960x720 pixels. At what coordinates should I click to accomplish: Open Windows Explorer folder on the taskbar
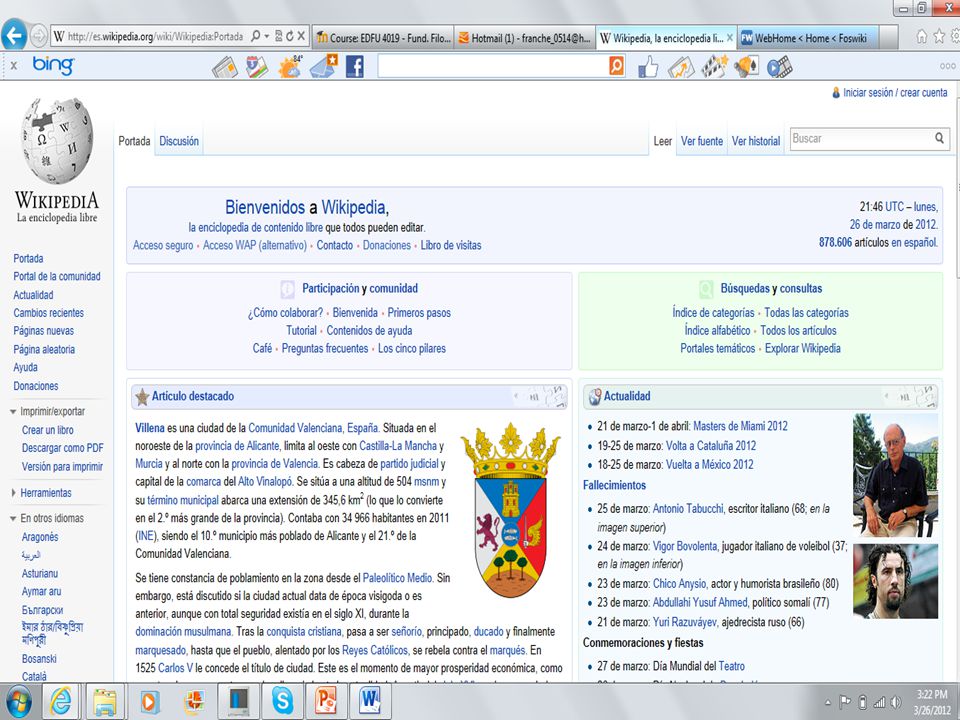click(105, 702)
